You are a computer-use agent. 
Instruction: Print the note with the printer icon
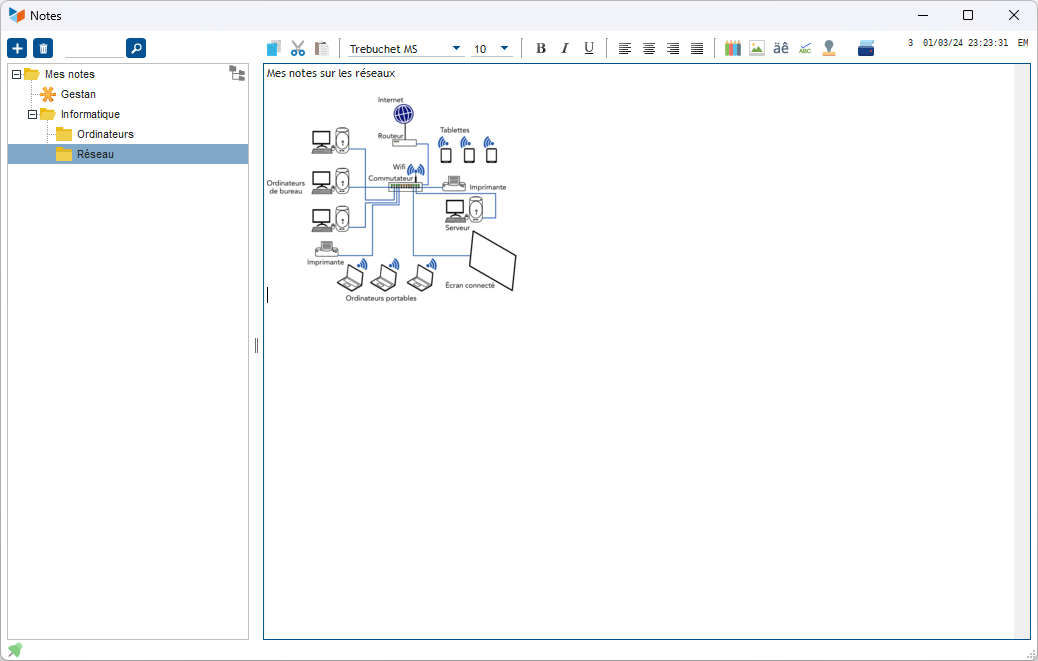pos(866,48)
